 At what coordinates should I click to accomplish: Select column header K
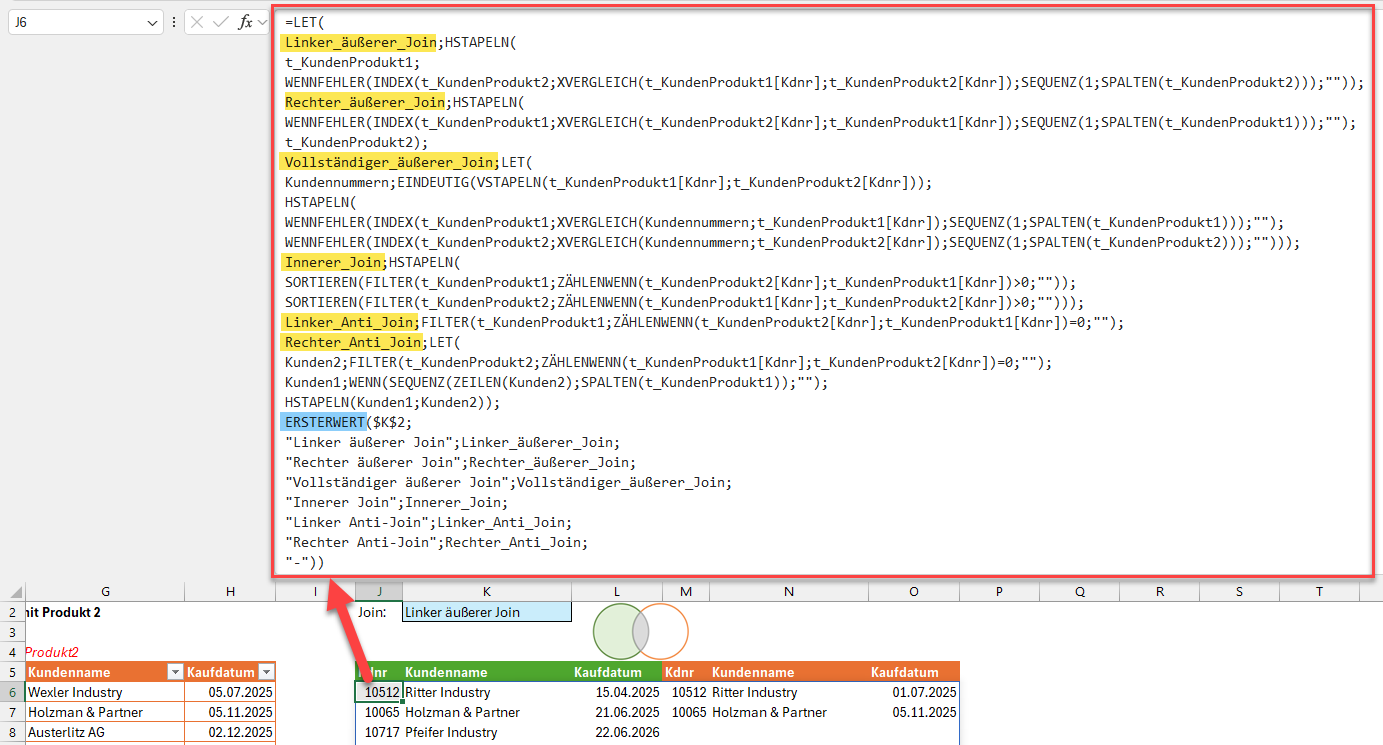487,592
